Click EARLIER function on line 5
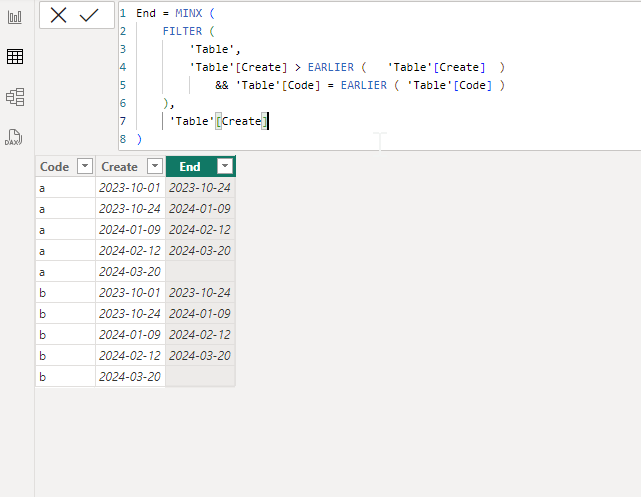This screenshot has width=641, height=497. (x=364, y=85)
